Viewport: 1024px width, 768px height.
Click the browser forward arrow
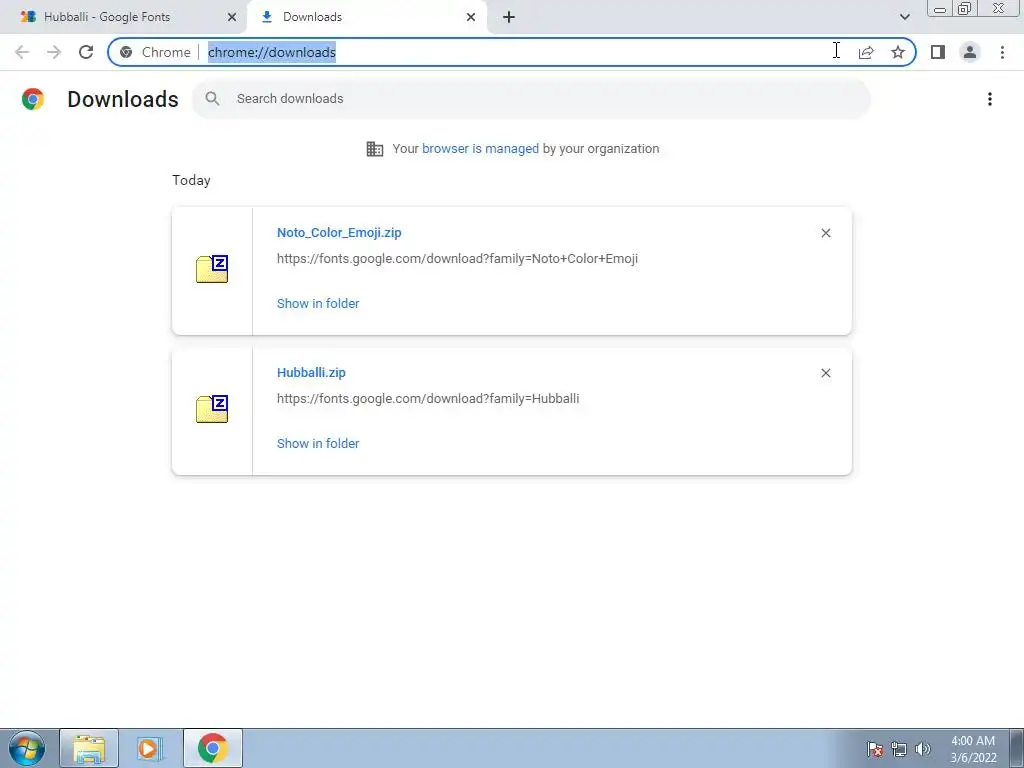tap(54, 52)
